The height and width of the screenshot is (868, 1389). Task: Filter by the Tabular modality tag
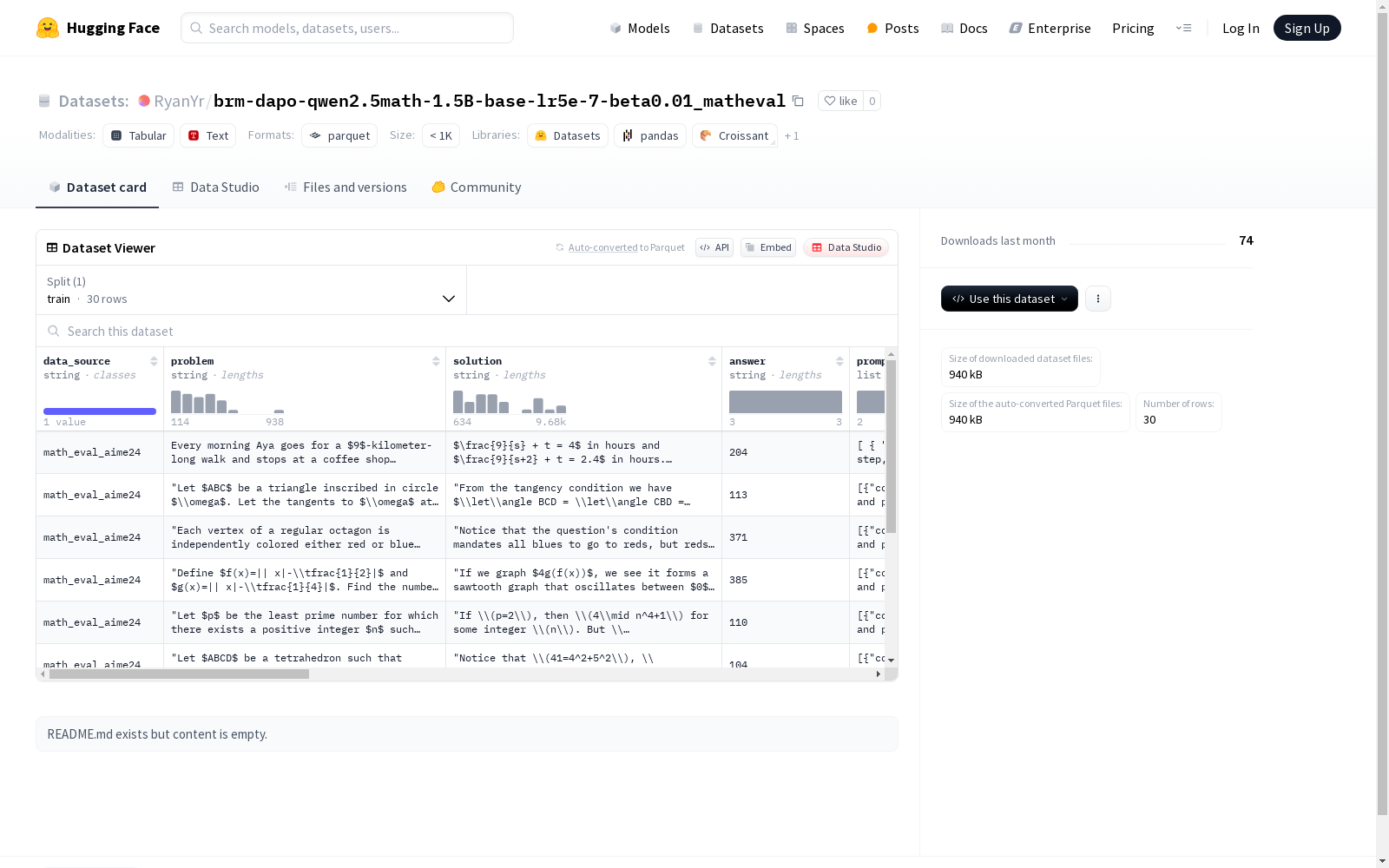pyautogui.click(x=139, y=135)
